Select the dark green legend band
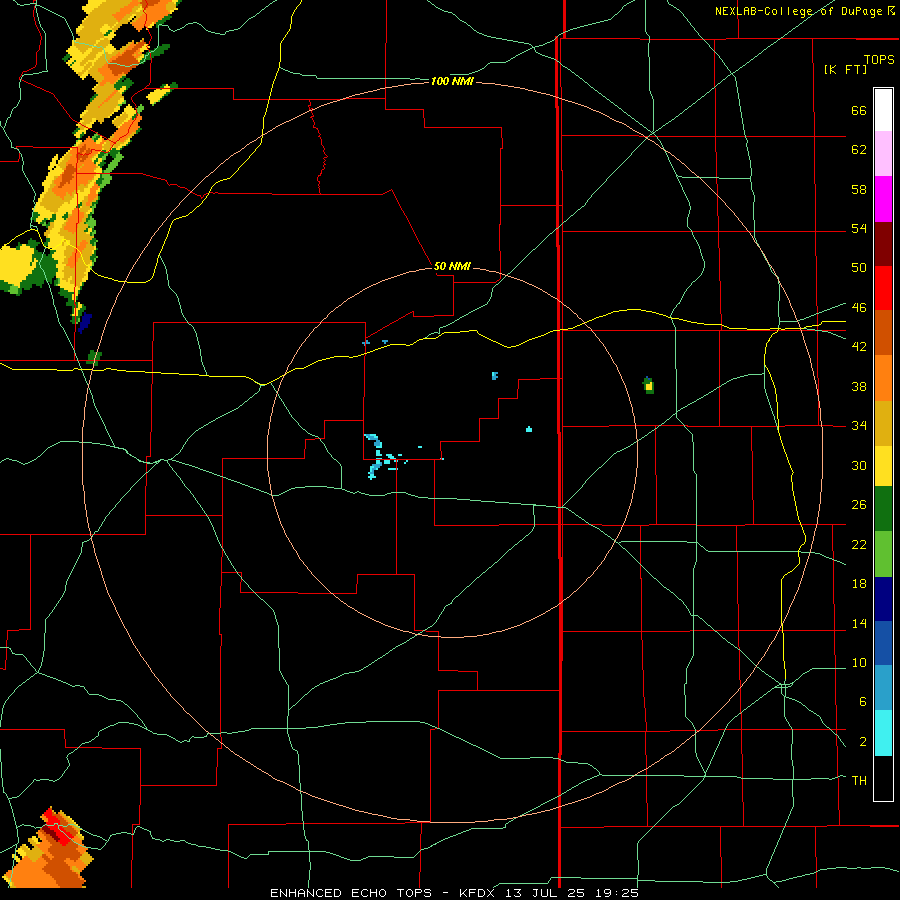This screenshot has width=900, height=900. click(x=883, y=508)
